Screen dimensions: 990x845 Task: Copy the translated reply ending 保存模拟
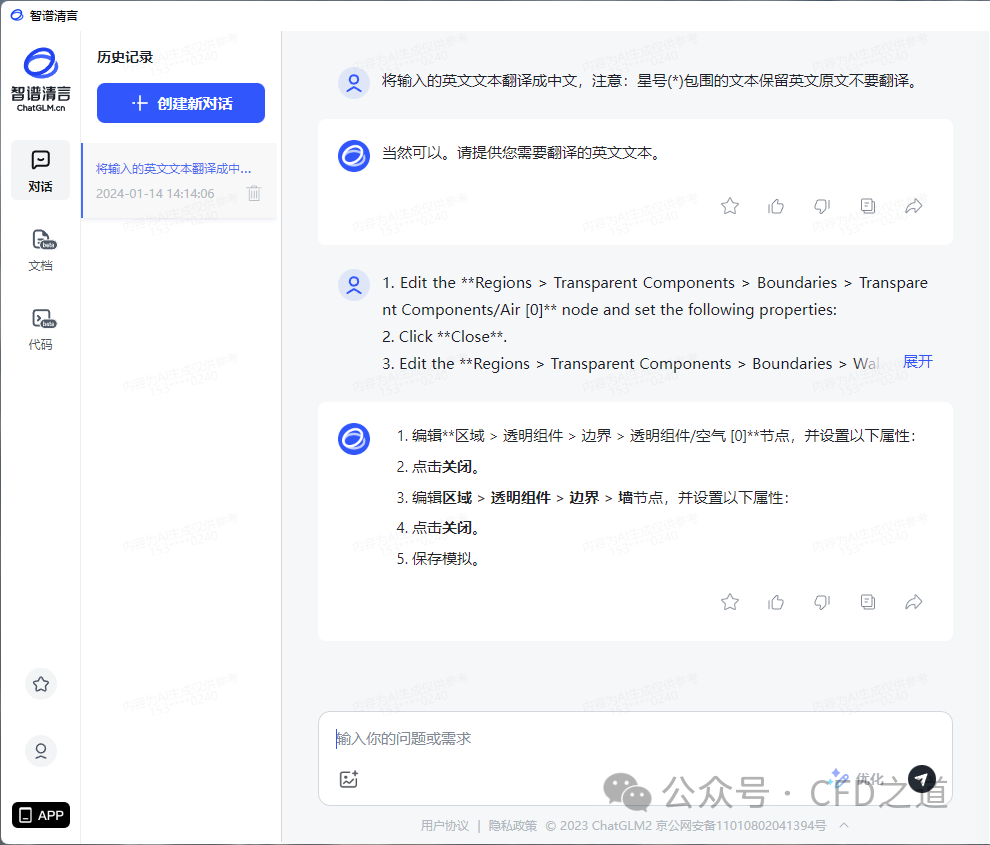[x=868, y=602]
